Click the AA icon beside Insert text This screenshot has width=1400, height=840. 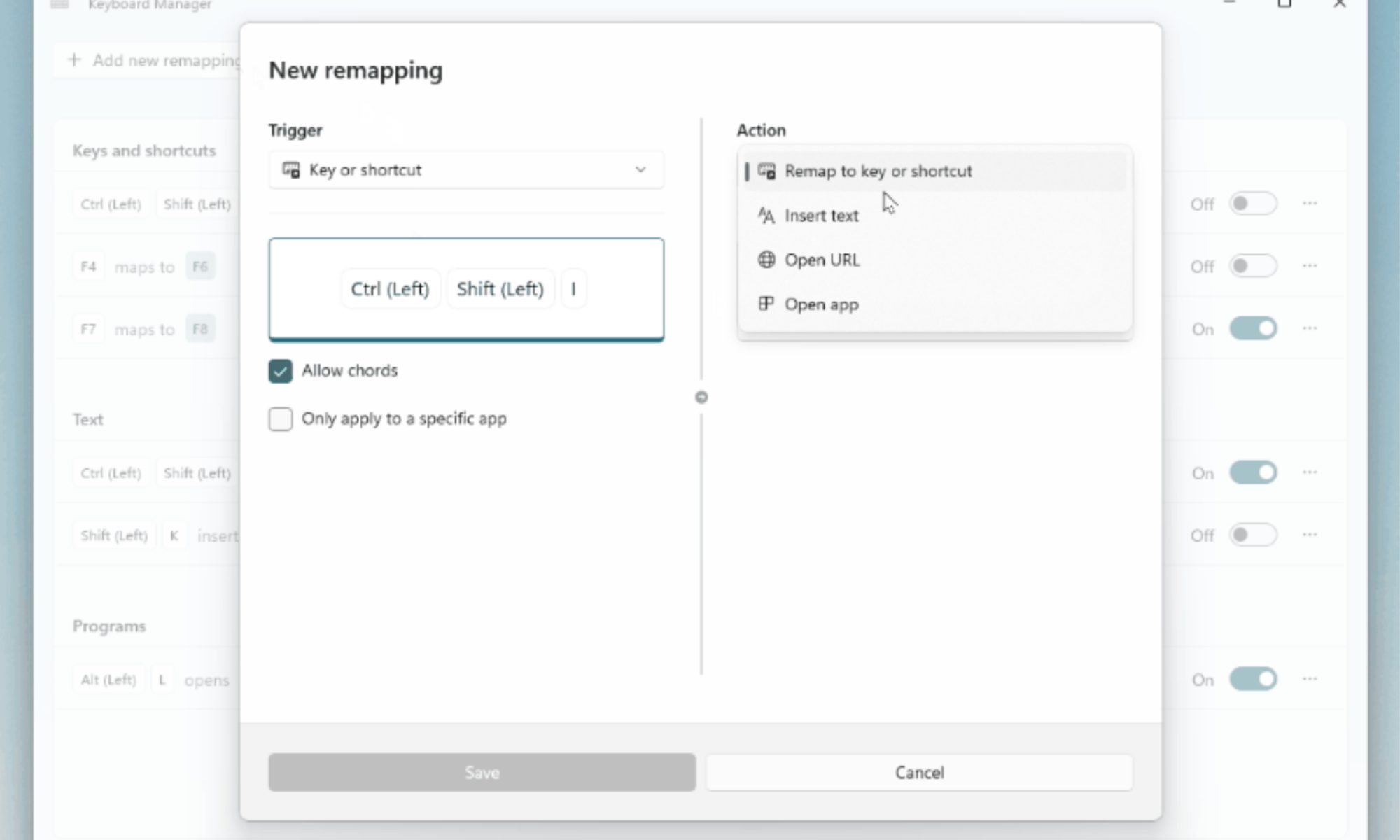(x=765, y=215)
